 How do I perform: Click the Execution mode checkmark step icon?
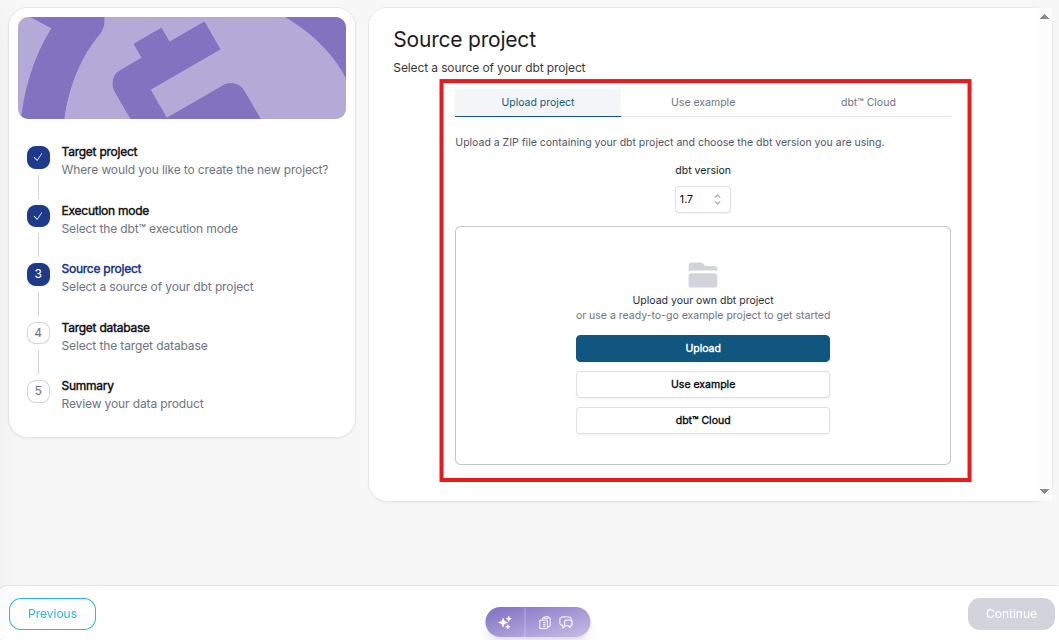38,216
